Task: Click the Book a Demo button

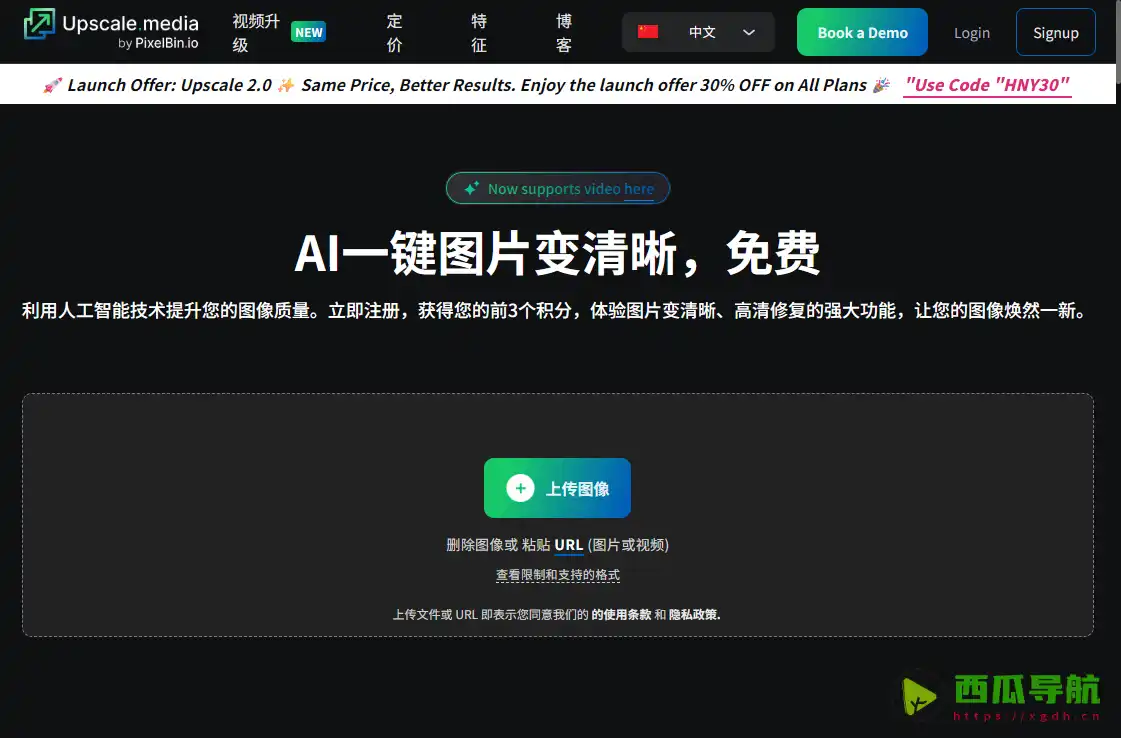Action: tap(862, 31)
